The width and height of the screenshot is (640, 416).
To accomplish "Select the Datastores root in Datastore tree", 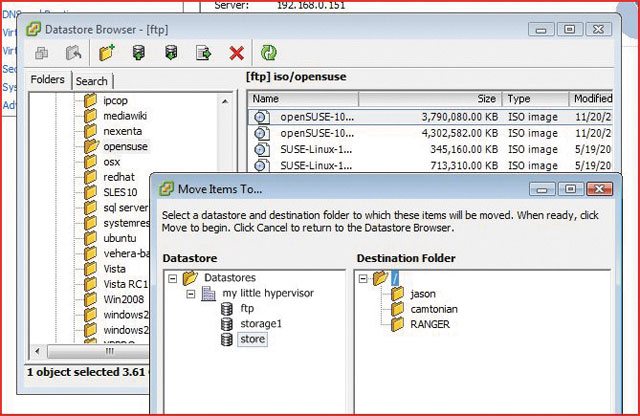I will click(x=230, y=278).
